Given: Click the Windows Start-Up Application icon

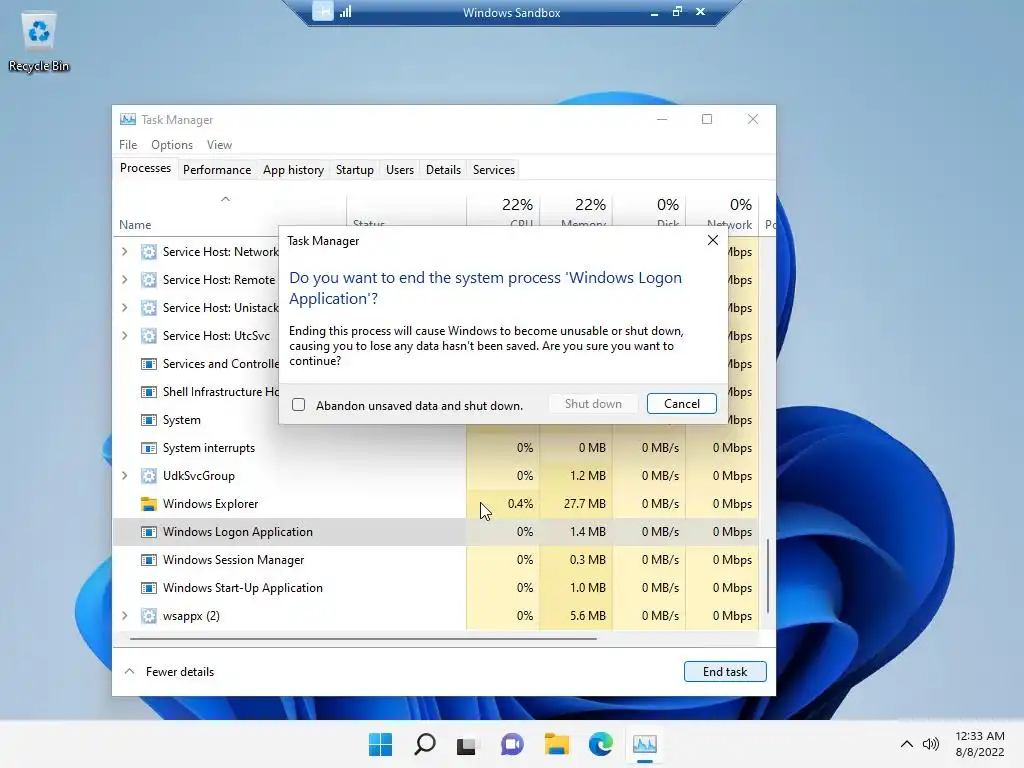Looking at the screenshot, I should click(x=149, y=588).
